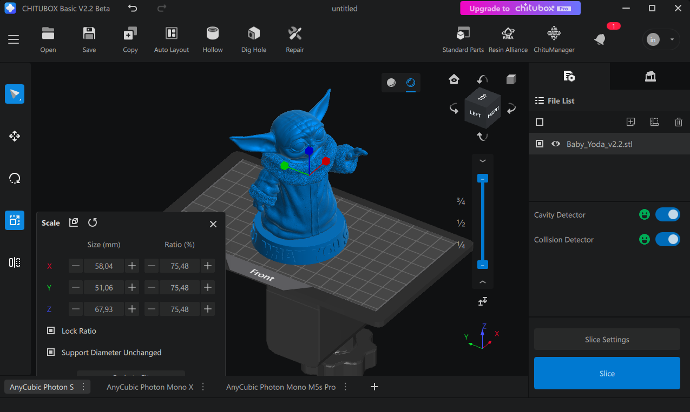This screenshot has height=412, width=690.
Task: Select the Rotate tool in left sidebar
Action: pyautogui.click(x=15, y=178)
